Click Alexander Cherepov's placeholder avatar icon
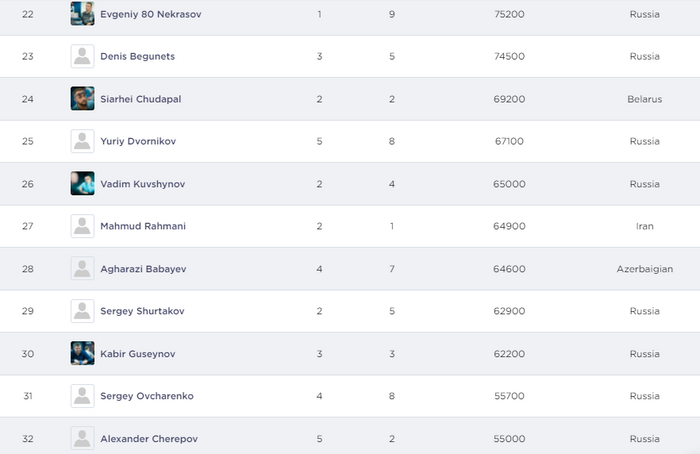The image size is (700, 454). (x=82, y=438)
